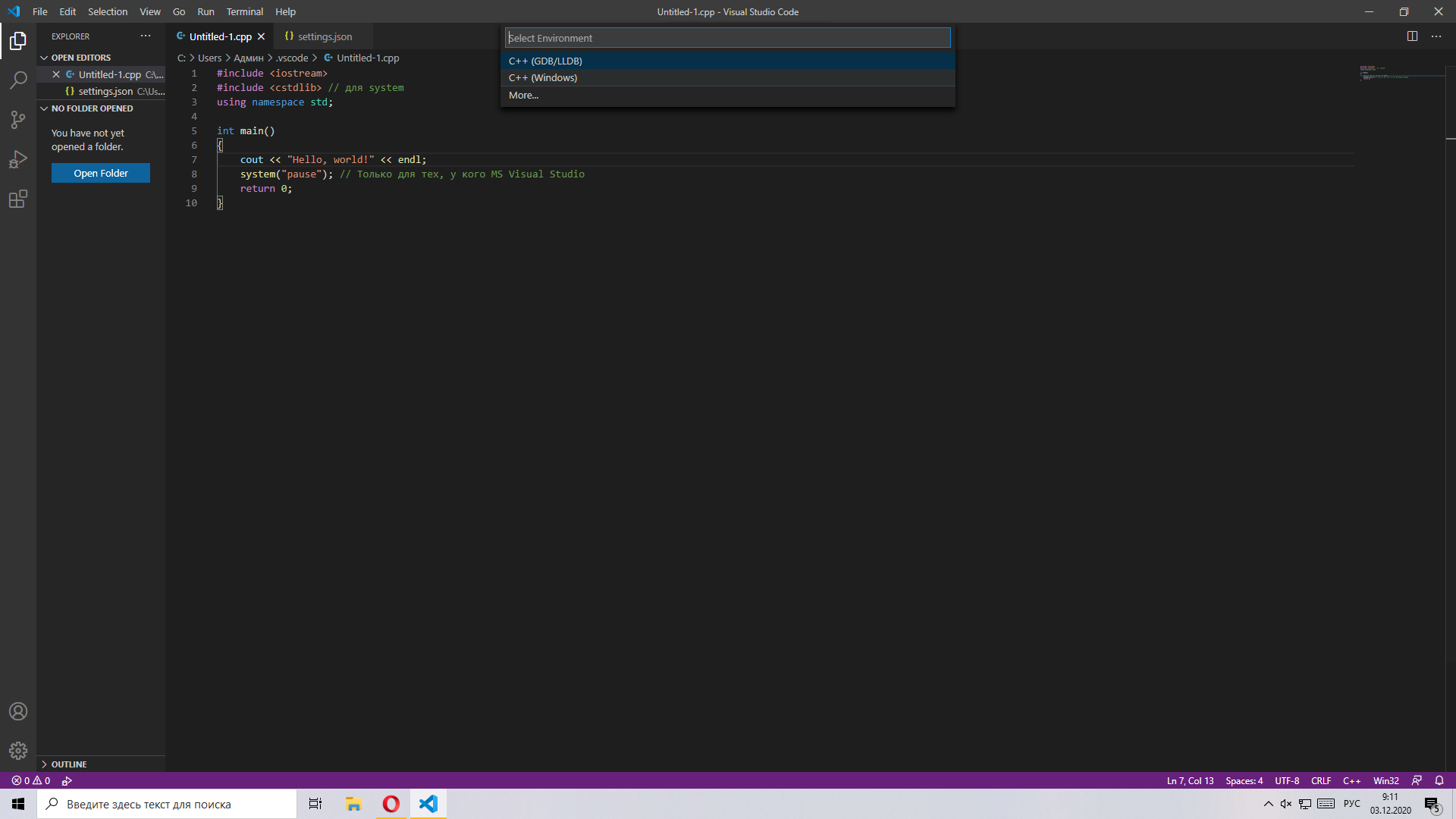Click .vscode in the breadcrumb path
The height and width of the screenshot is (819, 1456).
pos(292,58)
